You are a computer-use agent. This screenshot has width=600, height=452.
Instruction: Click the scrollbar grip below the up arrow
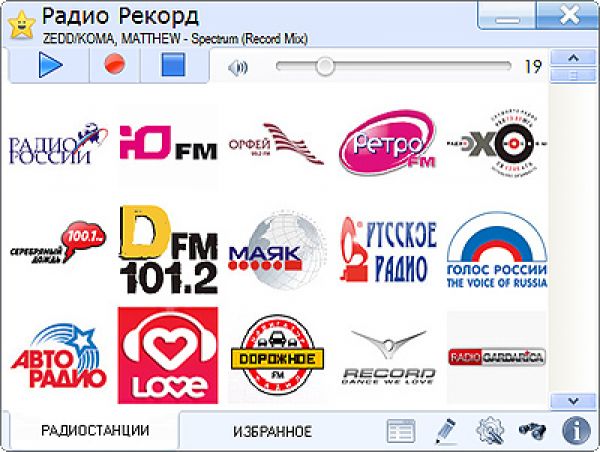573,75
